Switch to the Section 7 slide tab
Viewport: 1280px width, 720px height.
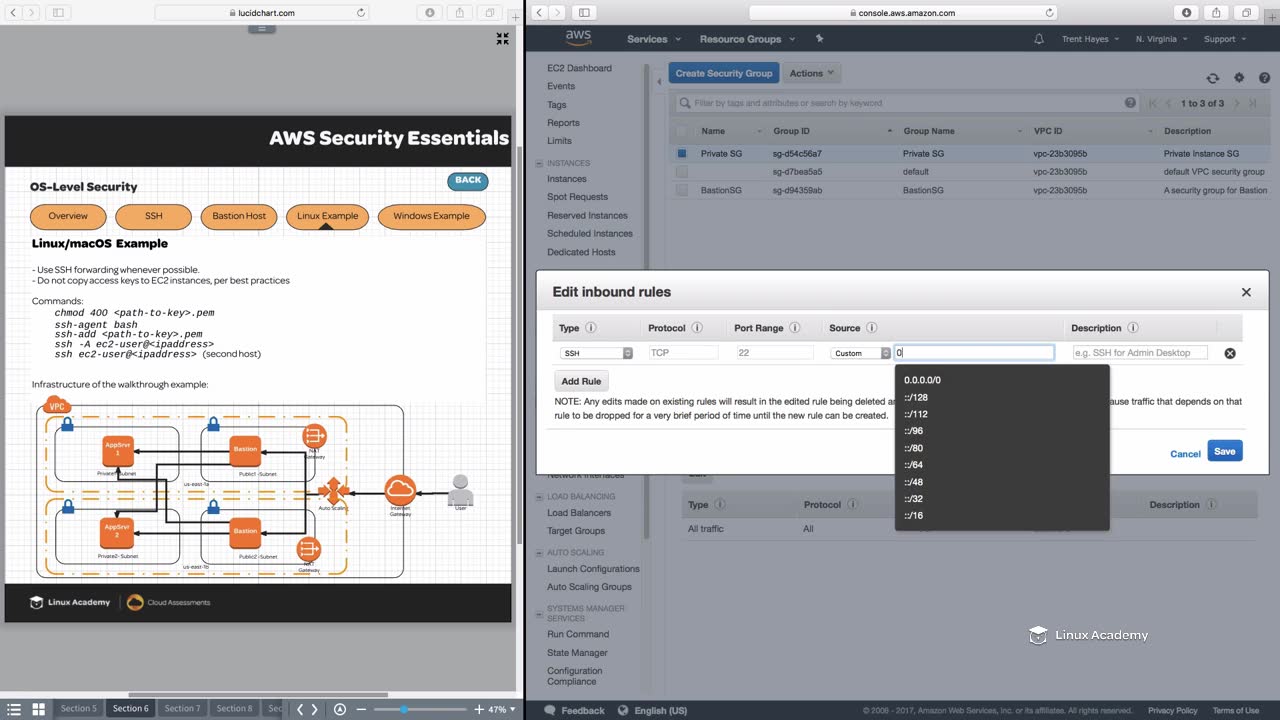click(182, 709)
